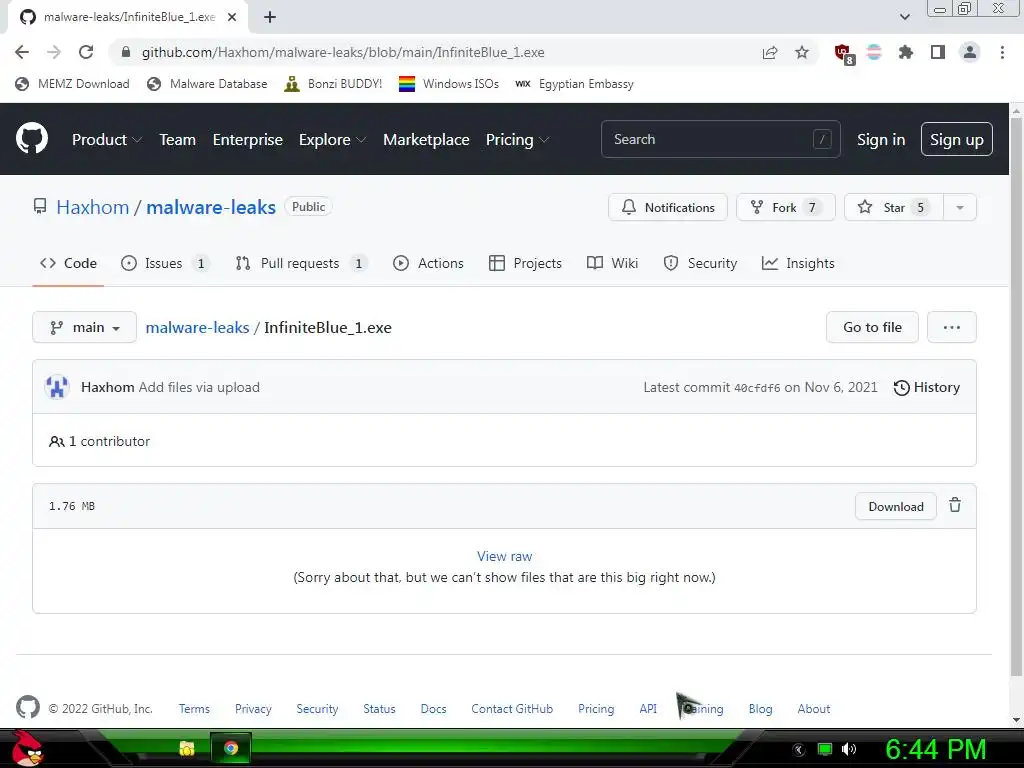Bookmark page with star icon in address bar
Image resolution: width=1024 pixels, height=768 pixels.
point(802,52)
